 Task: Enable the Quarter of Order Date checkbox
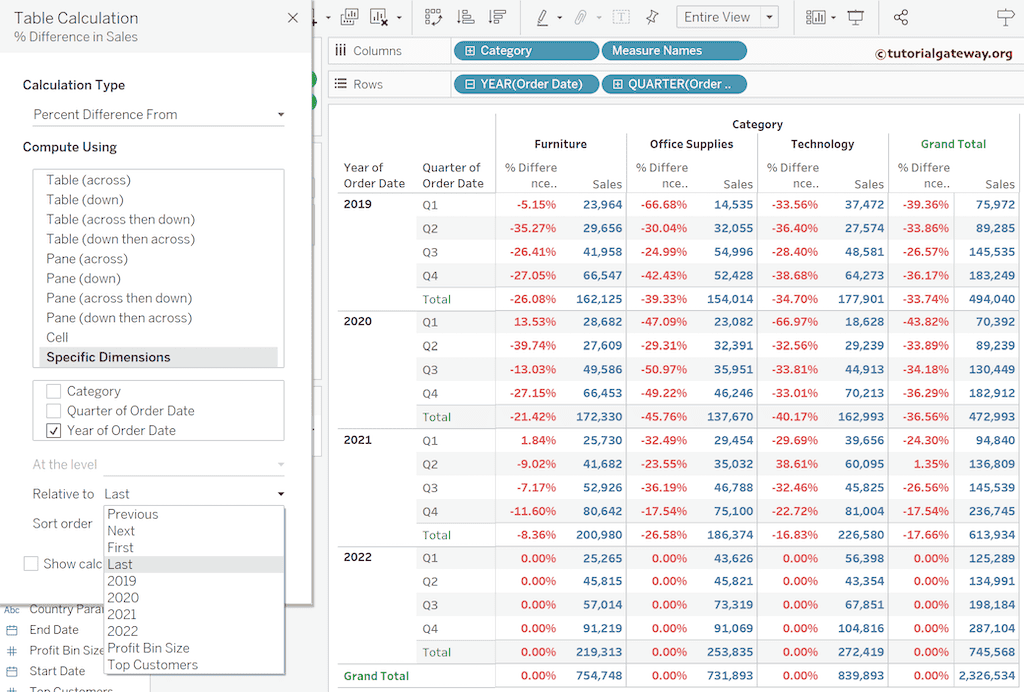(x=54, y=411)
